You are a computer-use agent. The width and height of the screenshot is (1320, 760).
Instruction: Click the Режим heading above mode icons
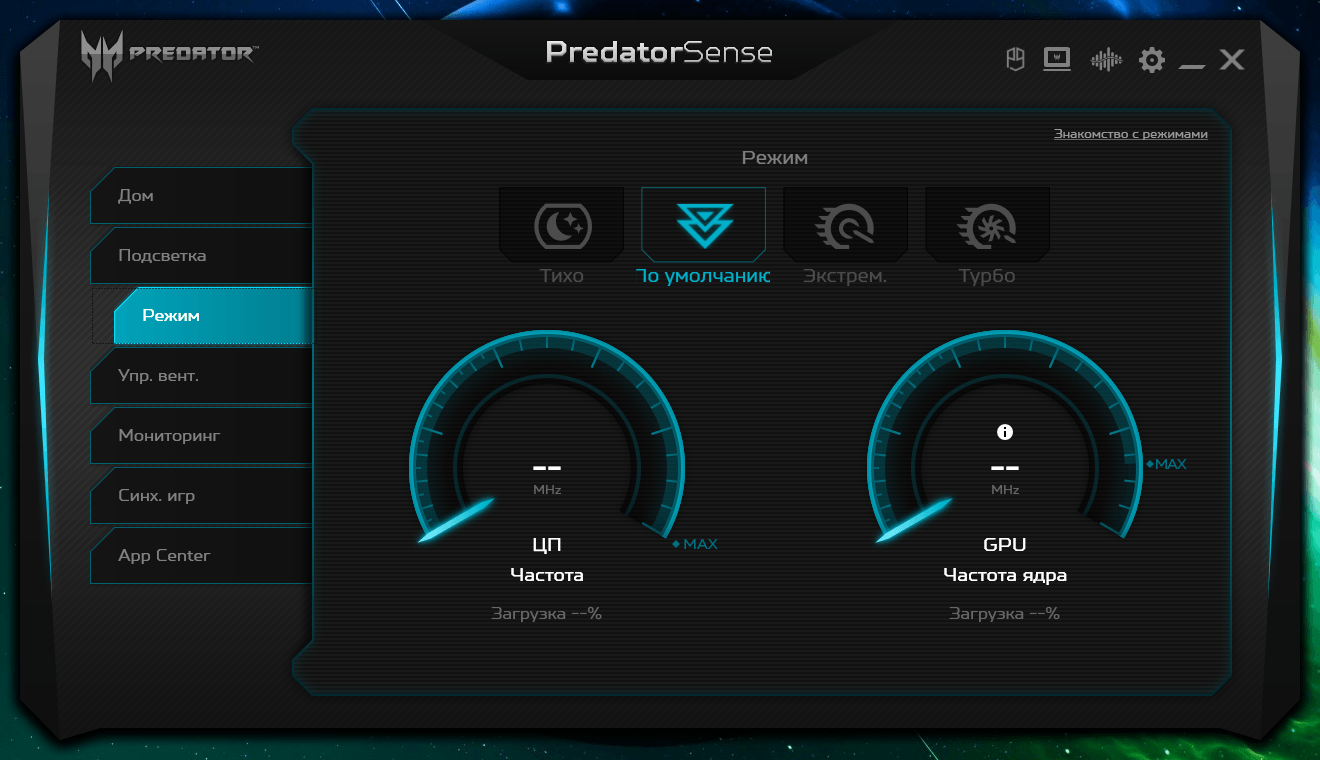coord(775,158)
